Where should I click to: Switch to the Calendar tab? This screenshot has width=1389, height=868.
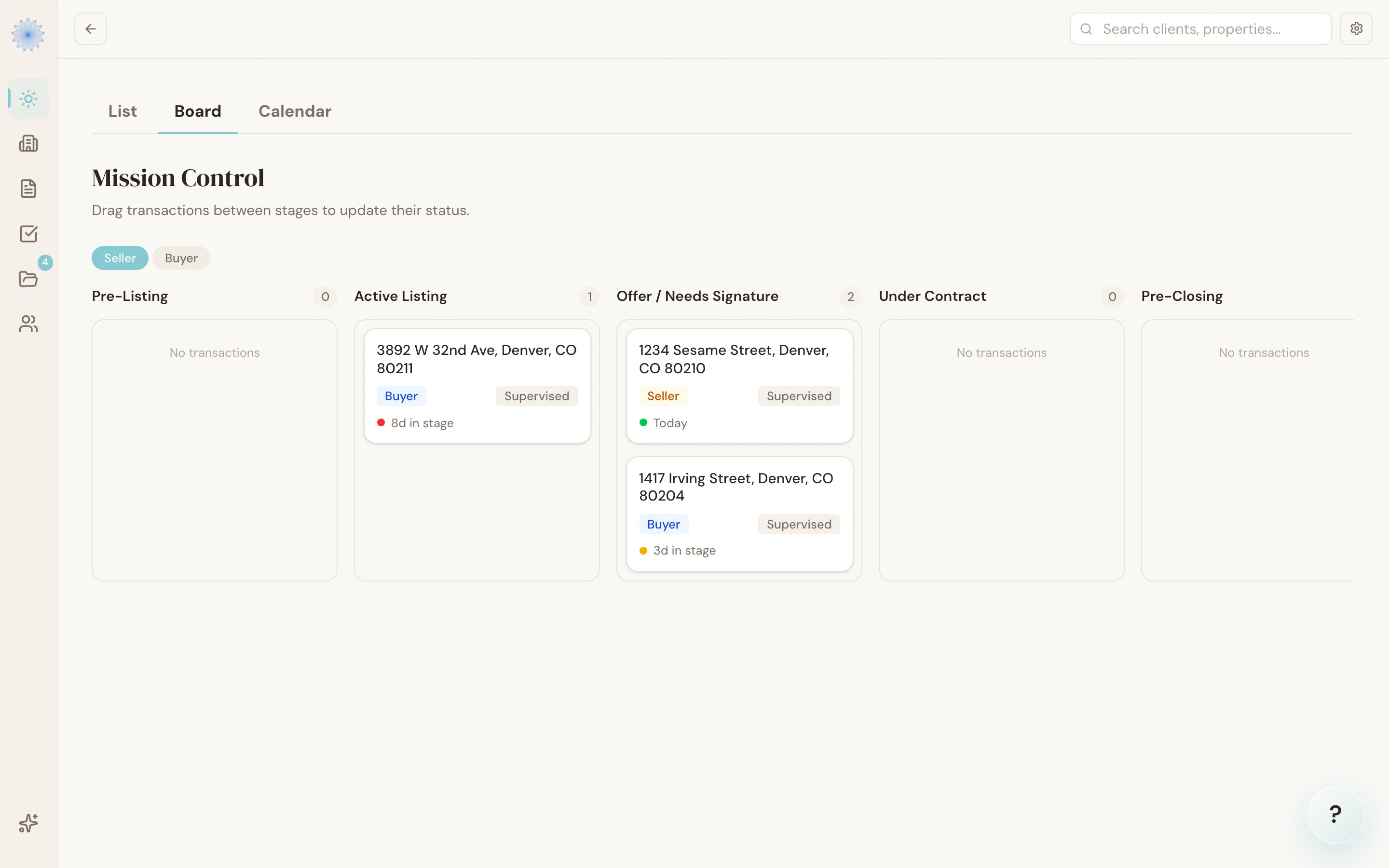click(295, 111)
